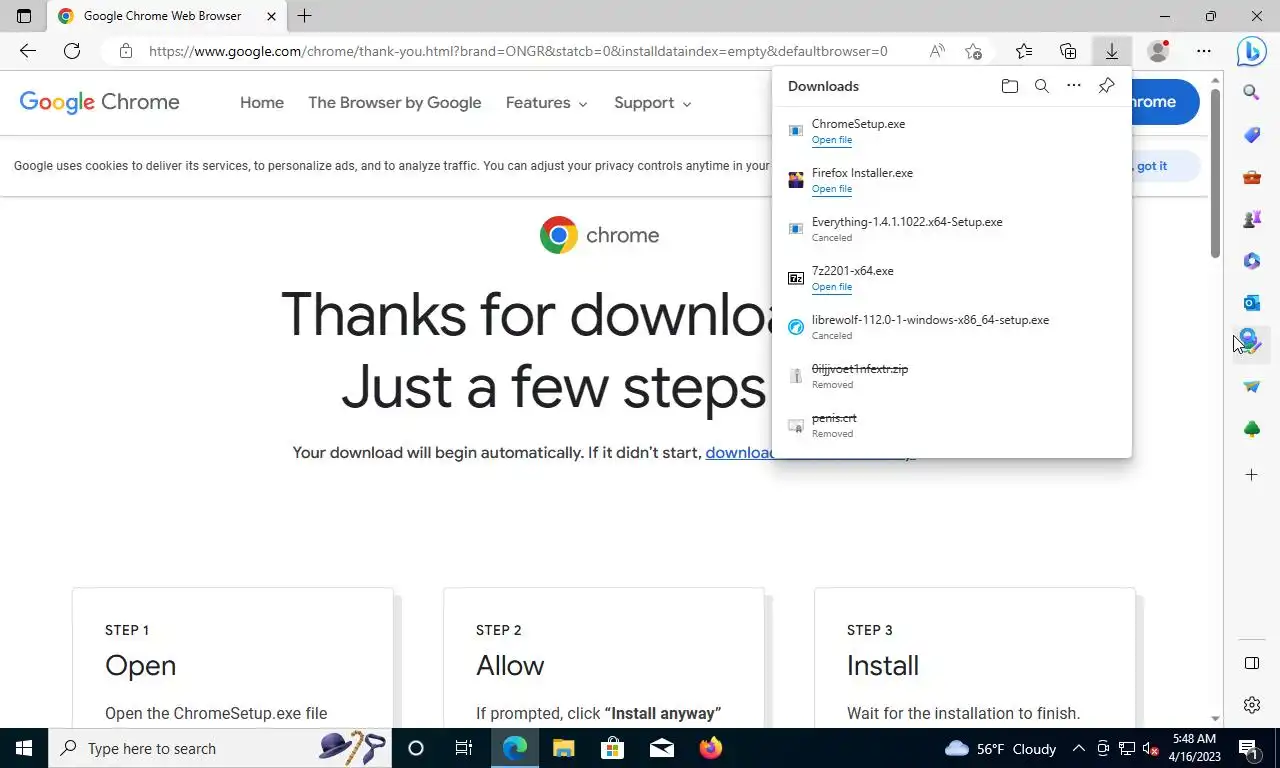Click the scrollbar down arrow at bottom
This screenshot has width=1280, height=768.
(1215, 718)
